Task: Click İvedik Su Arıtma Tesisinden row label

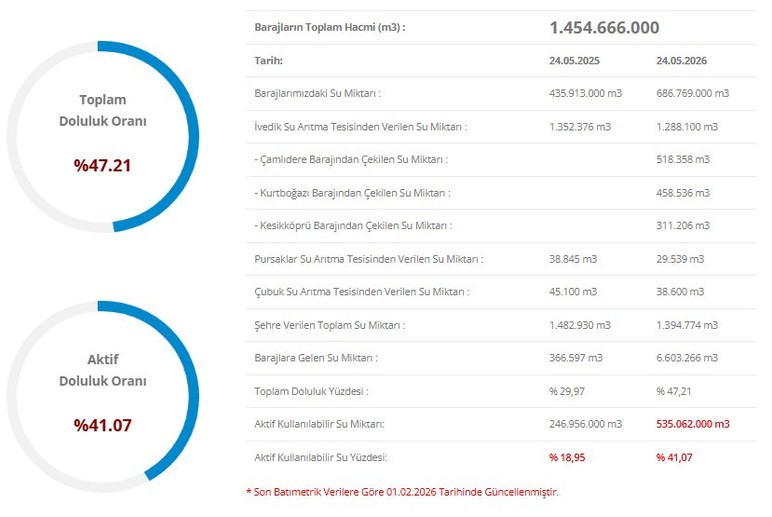Action: pyautogui.click(x=360, y=127)
